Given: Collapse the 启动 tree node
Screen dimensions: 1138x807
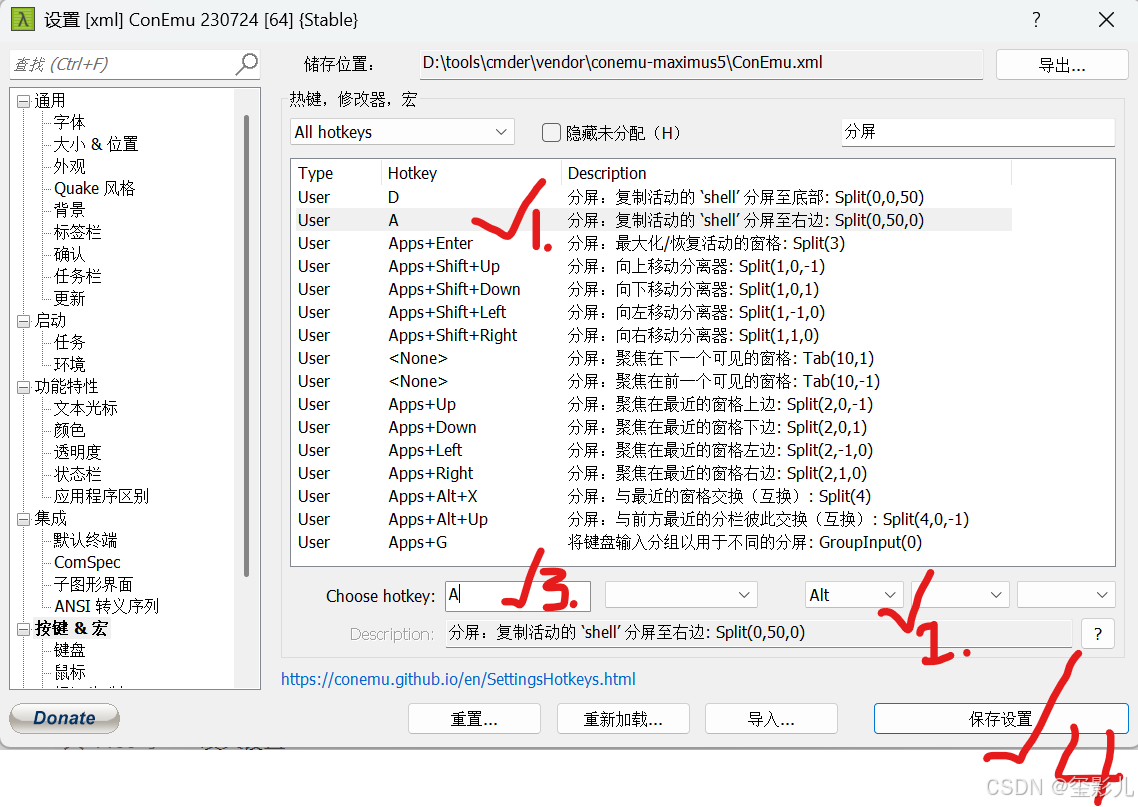Looking at the screenshot, I should click(23, 321).
